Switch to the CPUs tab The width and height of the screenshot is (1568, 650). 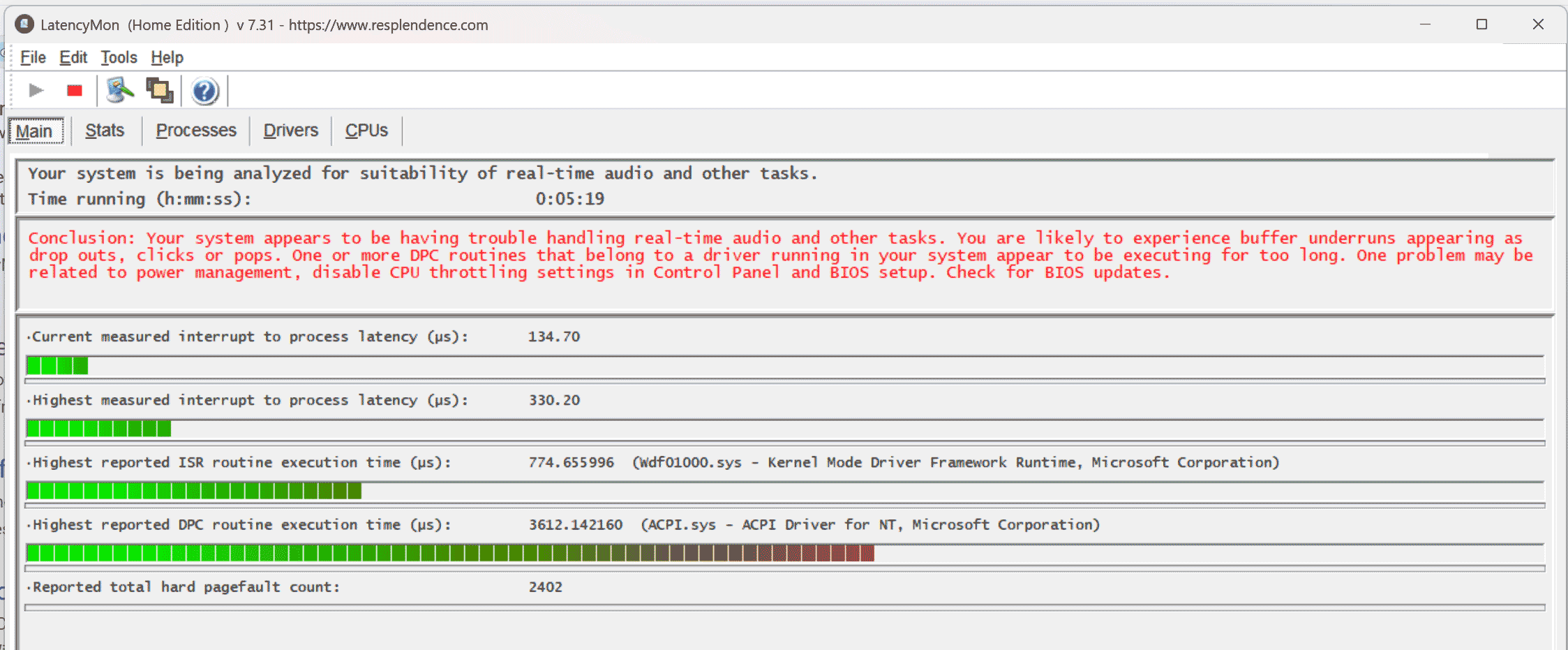click(366, 131)
